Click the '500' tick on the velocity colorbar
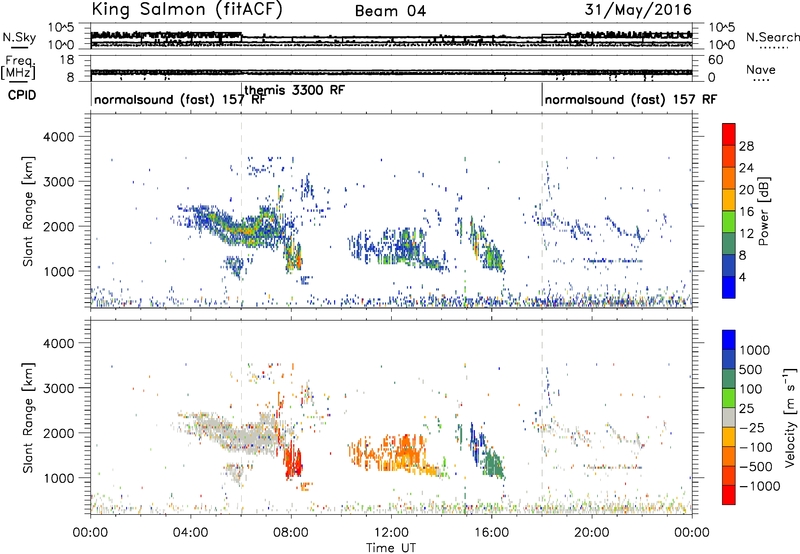Image resolution: width=800 pixels, height=554 pixels. (x=750, y=370)
